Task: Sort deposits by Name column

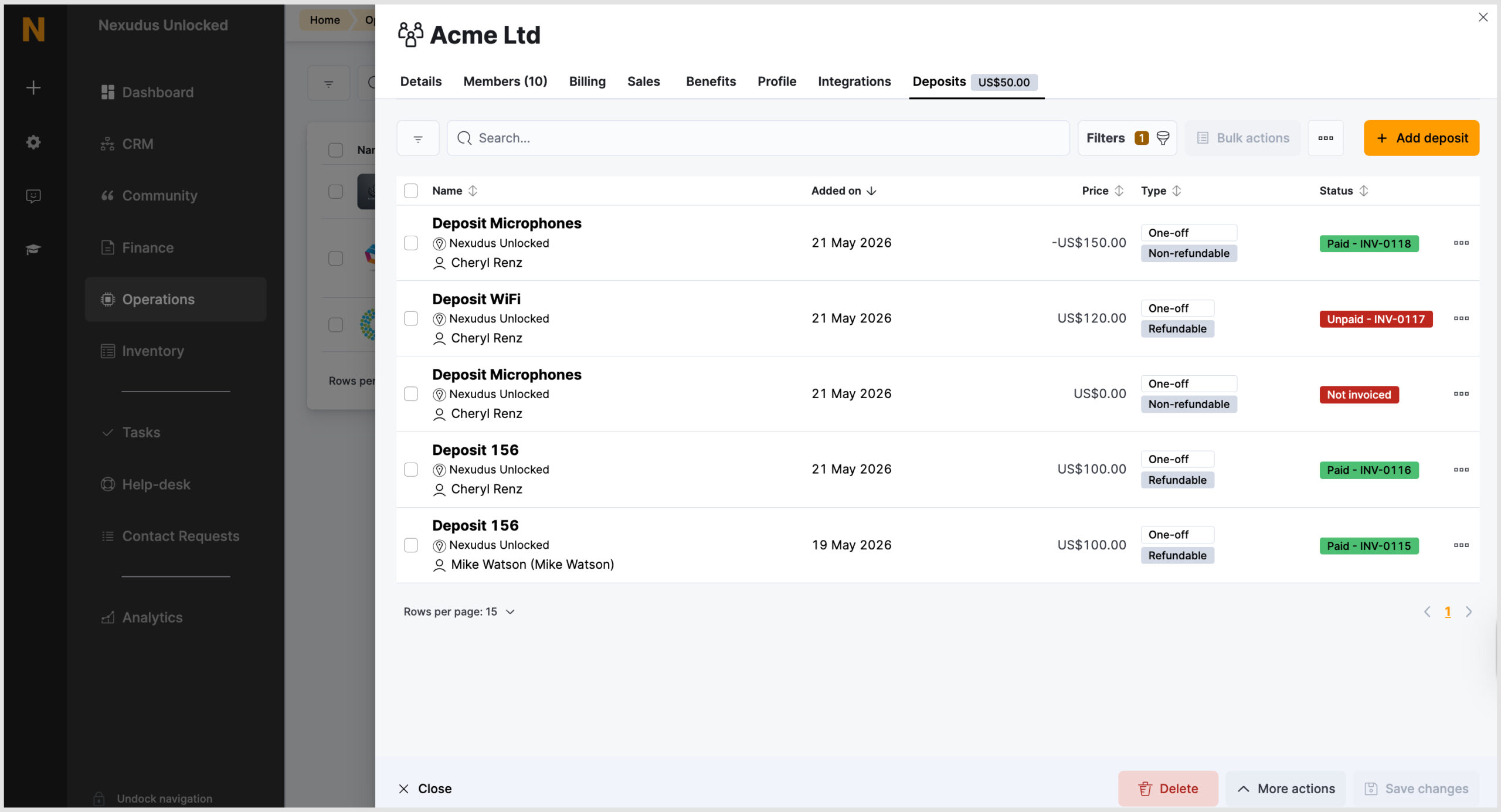Action: (x=455, y=191)
